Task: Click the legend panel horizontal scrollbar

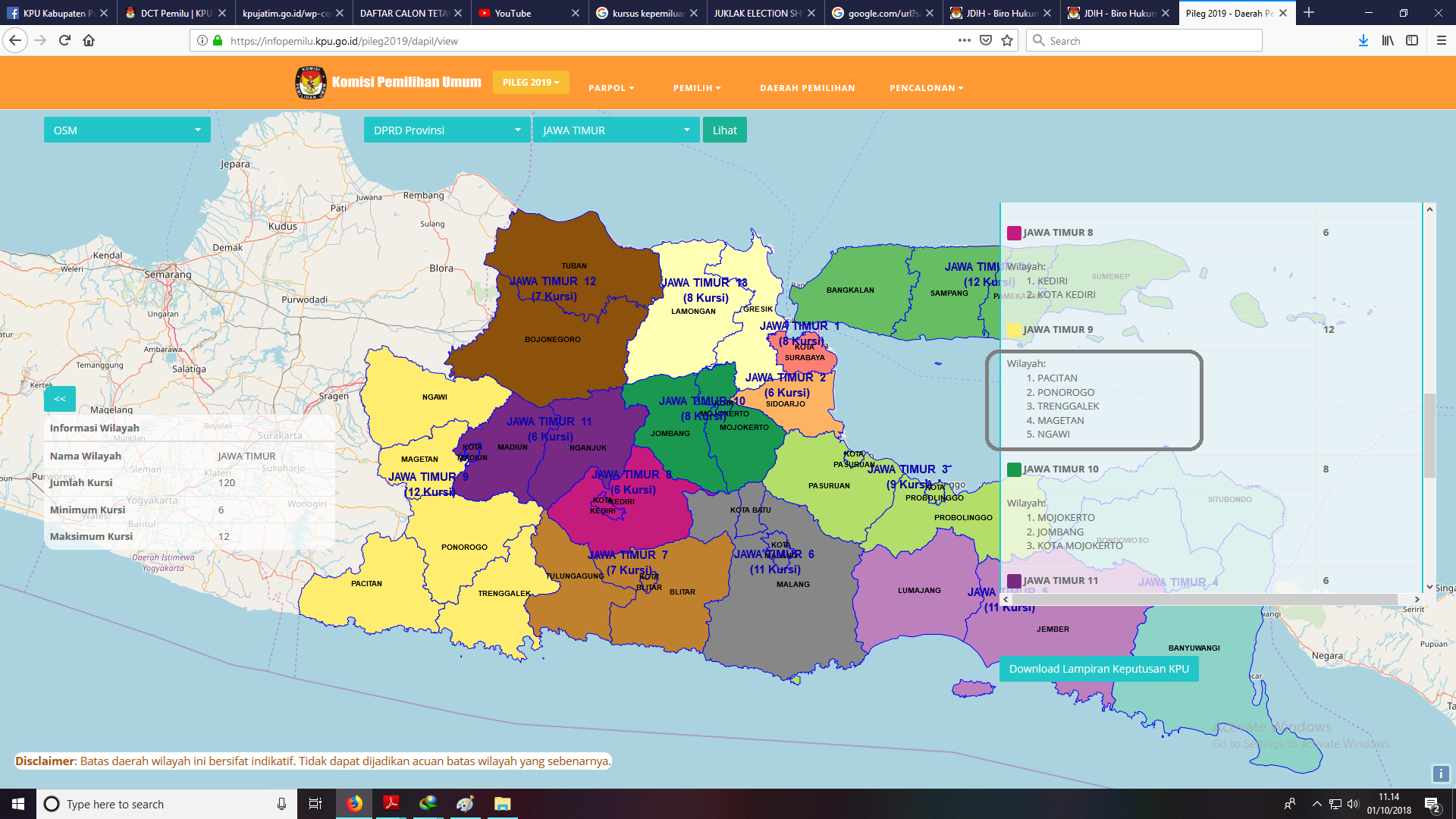Action: [x=1204, y=599]
